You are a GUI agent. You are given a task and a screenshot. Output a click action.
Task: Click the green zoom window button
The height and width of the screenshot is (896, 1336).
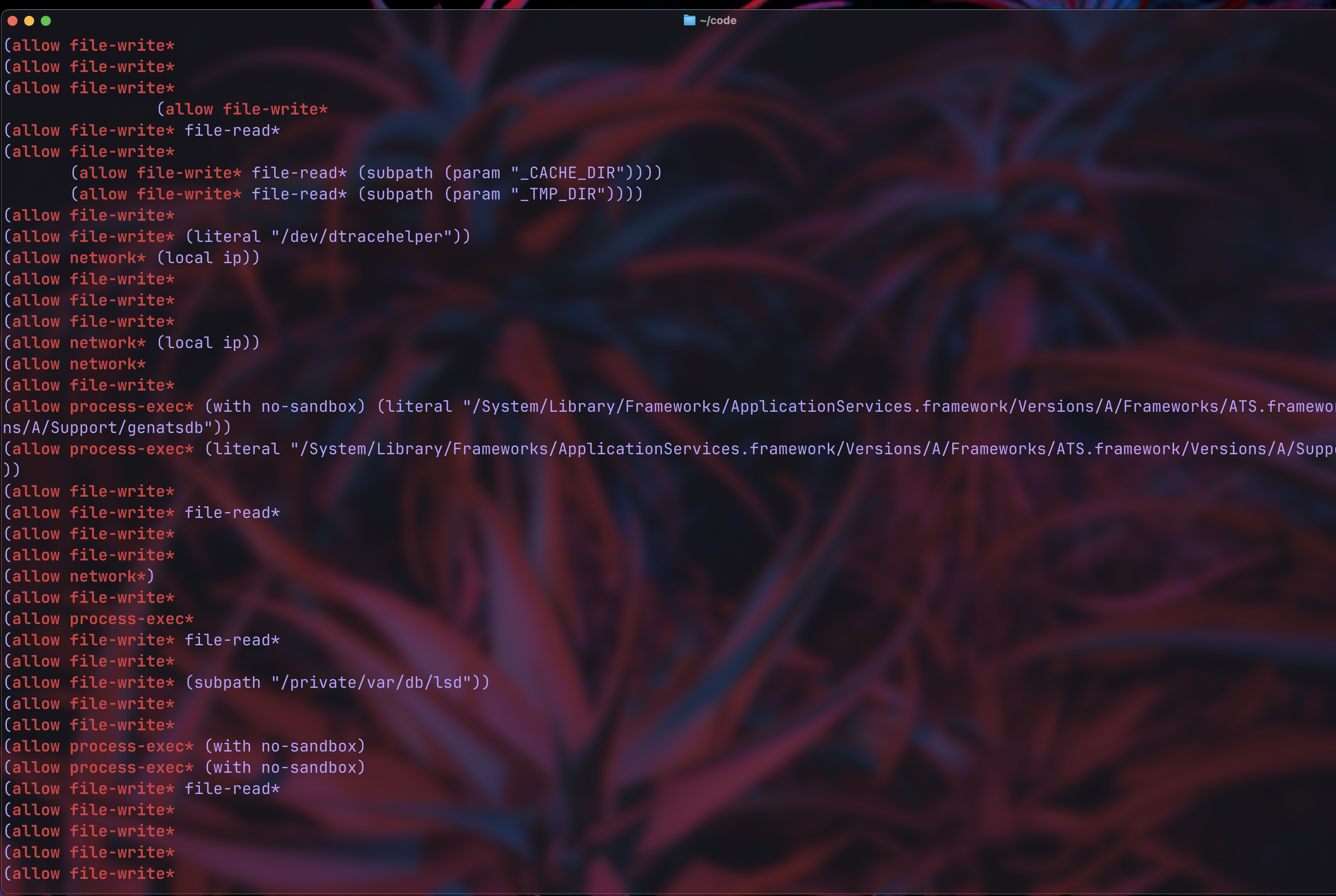46,21
